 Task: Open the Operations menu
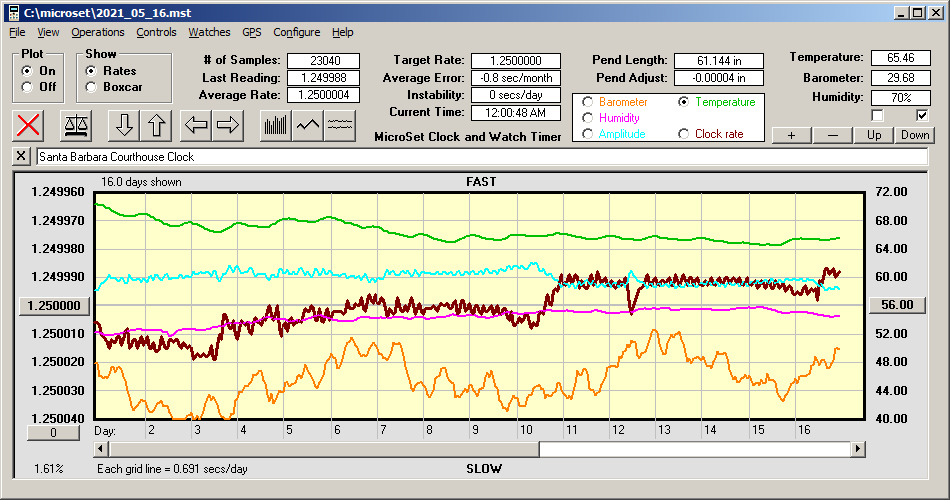[x=98, y=32]
